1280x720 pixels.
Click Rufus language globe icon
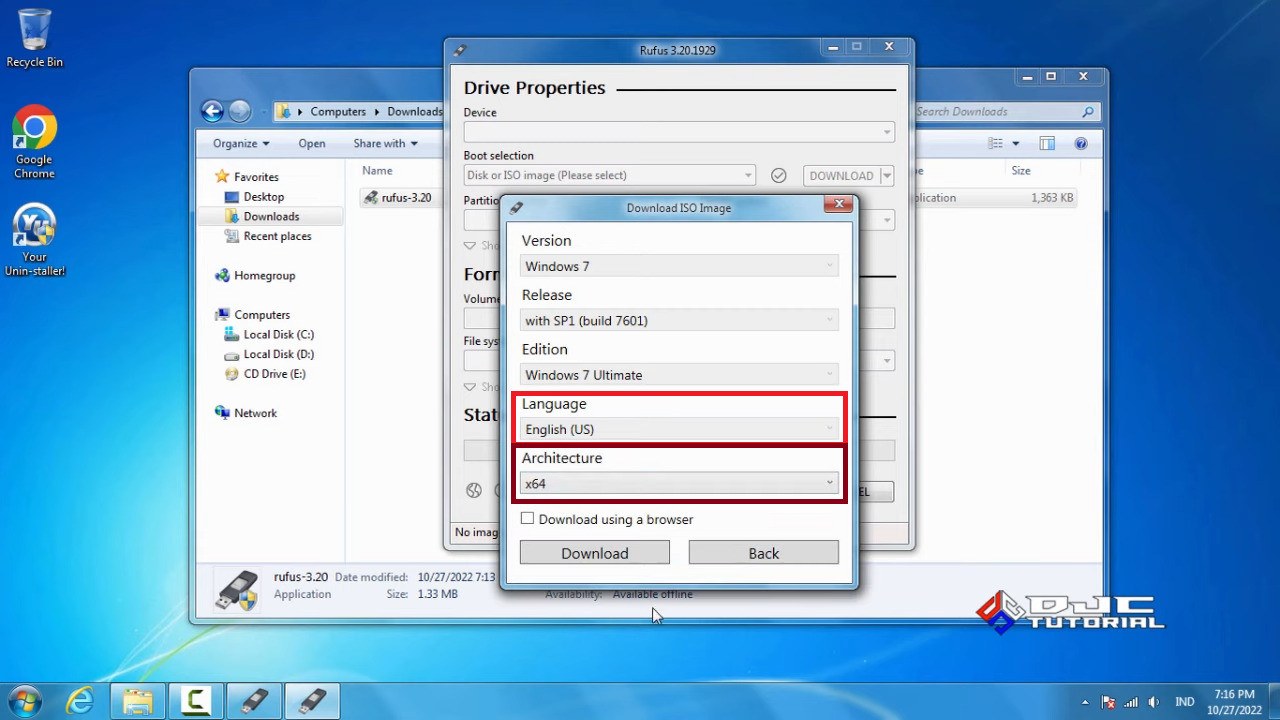(474, 490)
